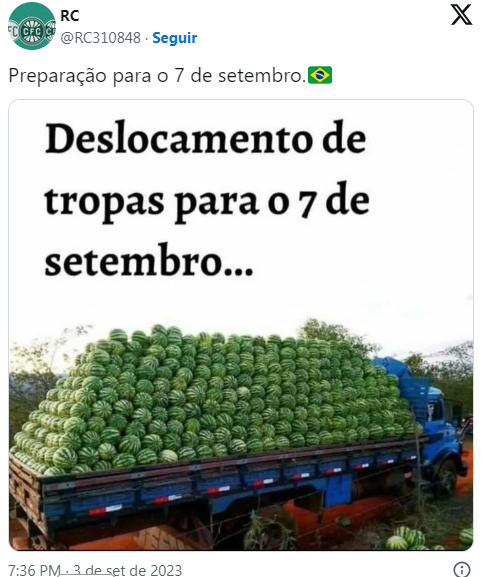
Task: Open the tweet info icon
Action: [461, 569]
